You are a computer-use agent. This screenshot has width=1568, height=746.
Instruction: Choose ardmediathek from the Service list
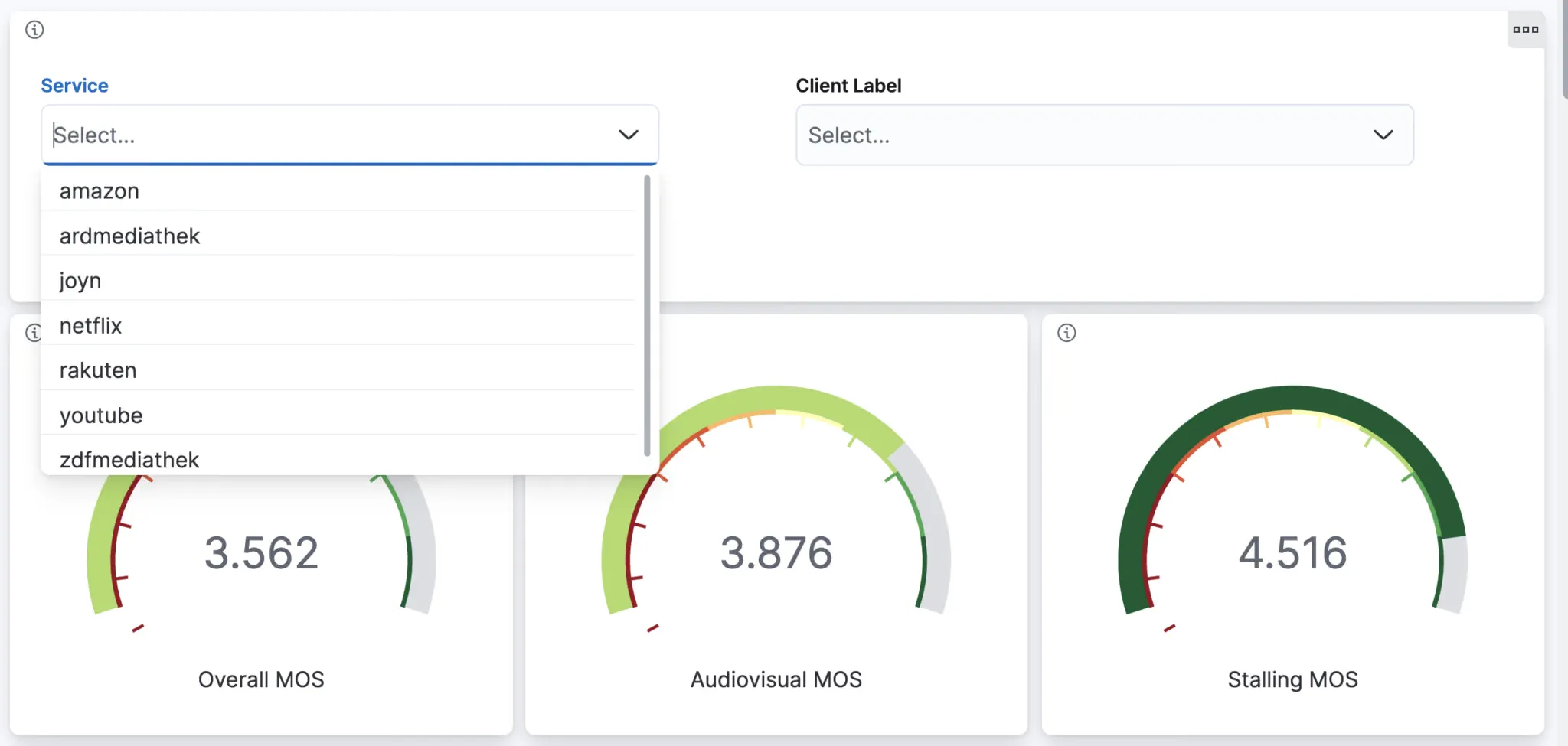(338, 236)
